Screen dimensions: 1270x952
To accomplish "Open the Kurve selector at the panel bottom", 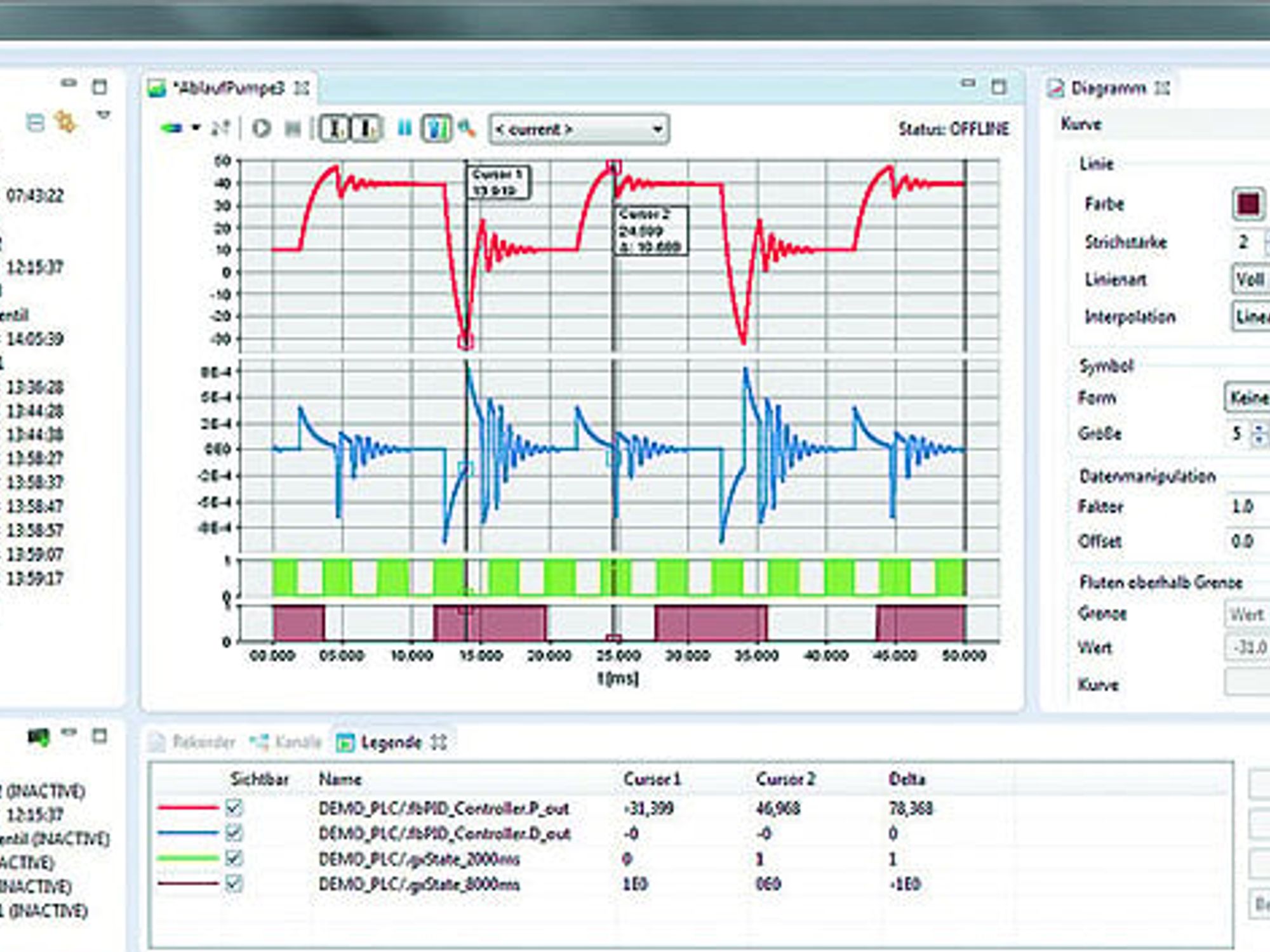I will pos(1248,682).
